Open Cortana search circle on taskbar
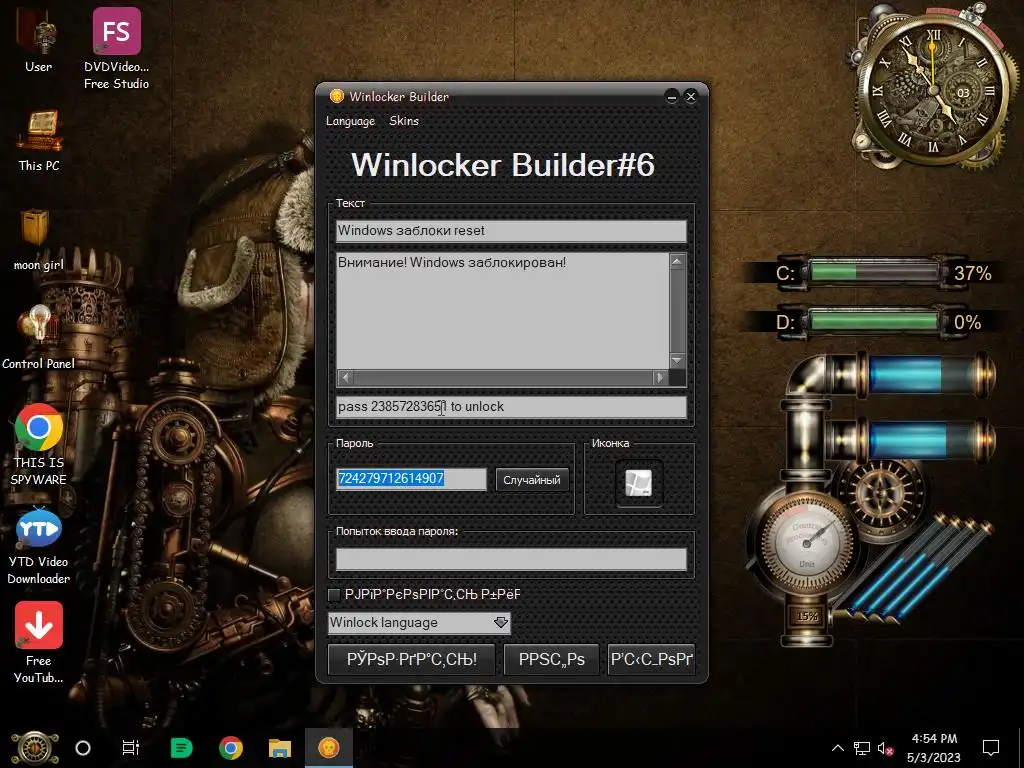Screen dimensions: 1024x768 coord(83,748)
